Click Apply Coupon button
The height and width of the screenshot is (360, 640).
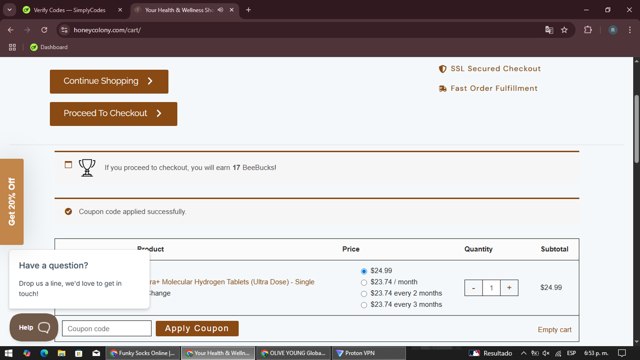197,329
